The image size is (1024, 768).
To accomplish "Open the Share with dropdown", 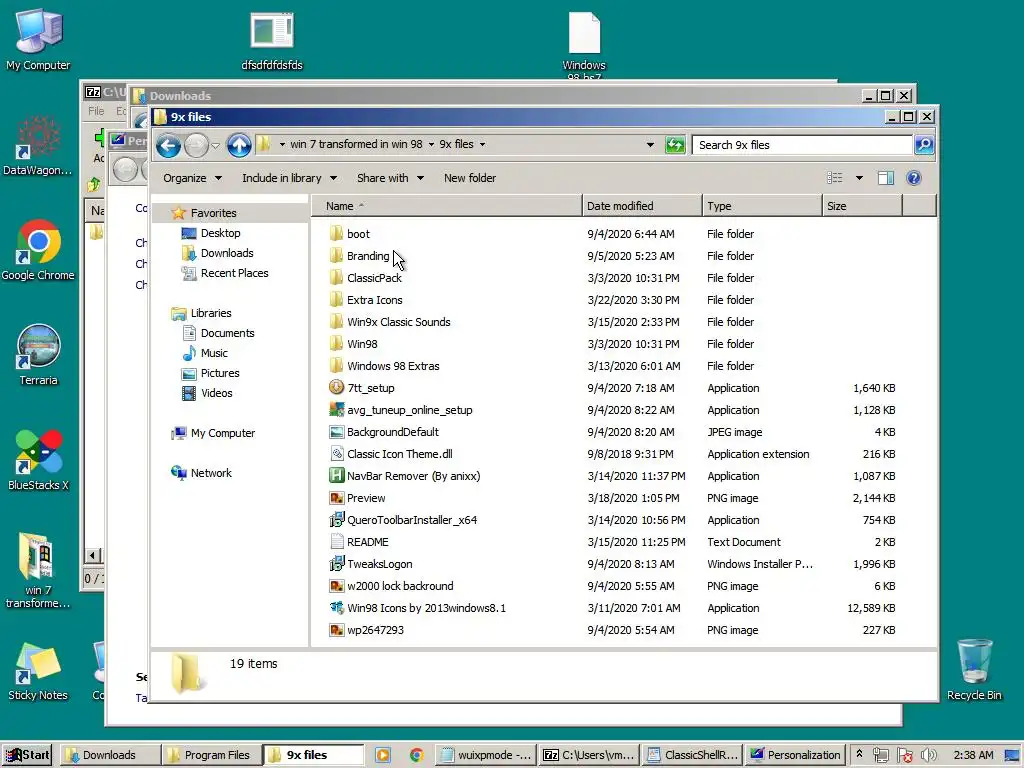I will 390,178.
